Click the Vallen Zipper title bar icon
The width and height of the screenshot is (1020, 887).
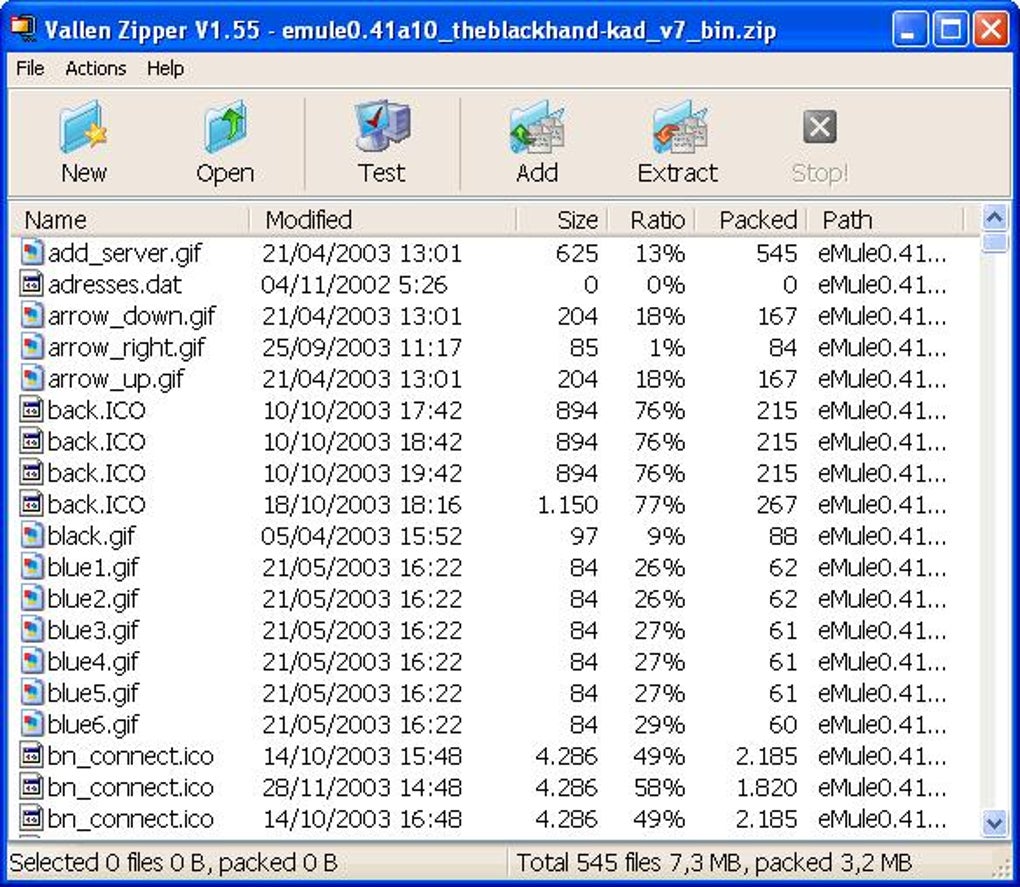coord(24,29)
